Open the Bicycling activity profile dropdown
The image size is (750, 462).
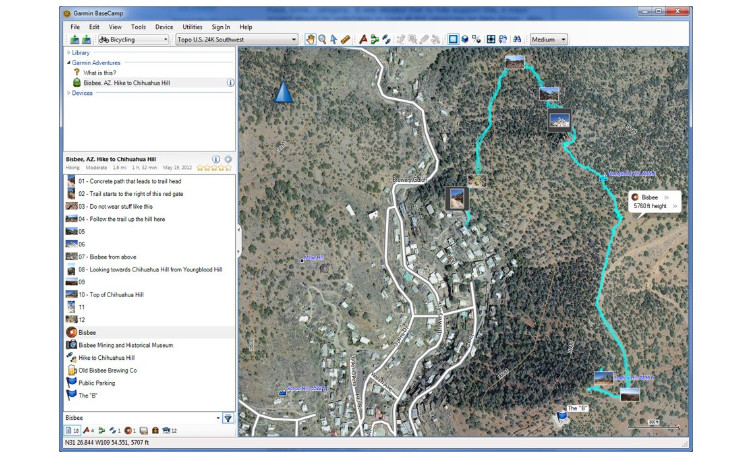click(133, 40)
